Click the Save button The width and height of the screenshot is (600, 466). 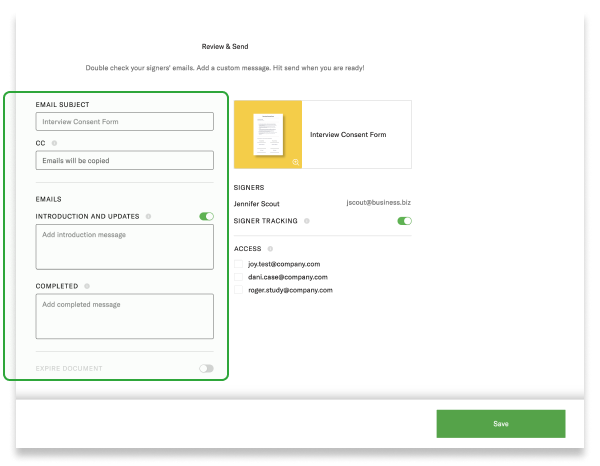[501, 424]
